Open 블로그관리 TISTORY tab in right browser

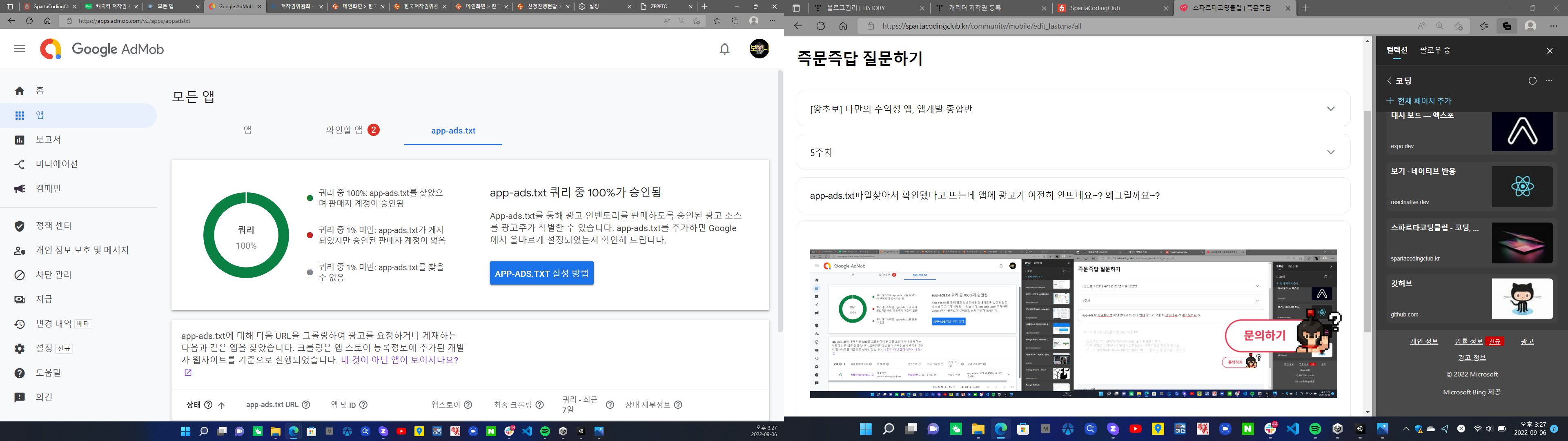869,9
